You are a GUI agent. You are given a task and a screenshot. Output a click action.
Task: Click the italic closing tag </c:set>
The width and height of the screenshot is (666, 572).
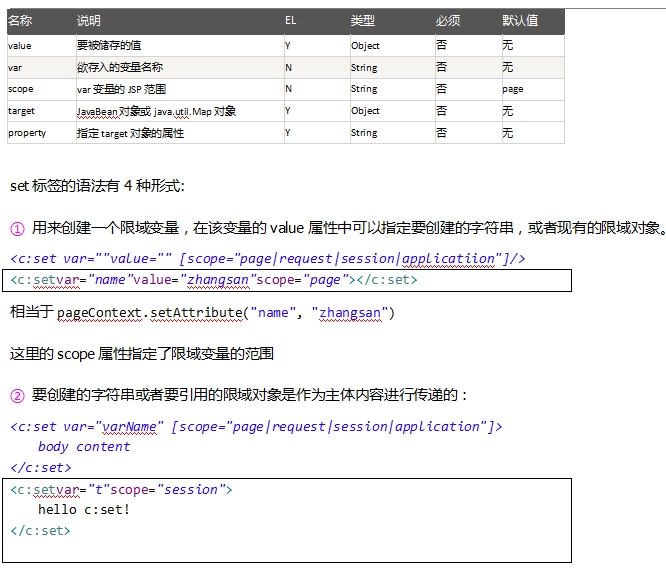[x=41, y=468]
